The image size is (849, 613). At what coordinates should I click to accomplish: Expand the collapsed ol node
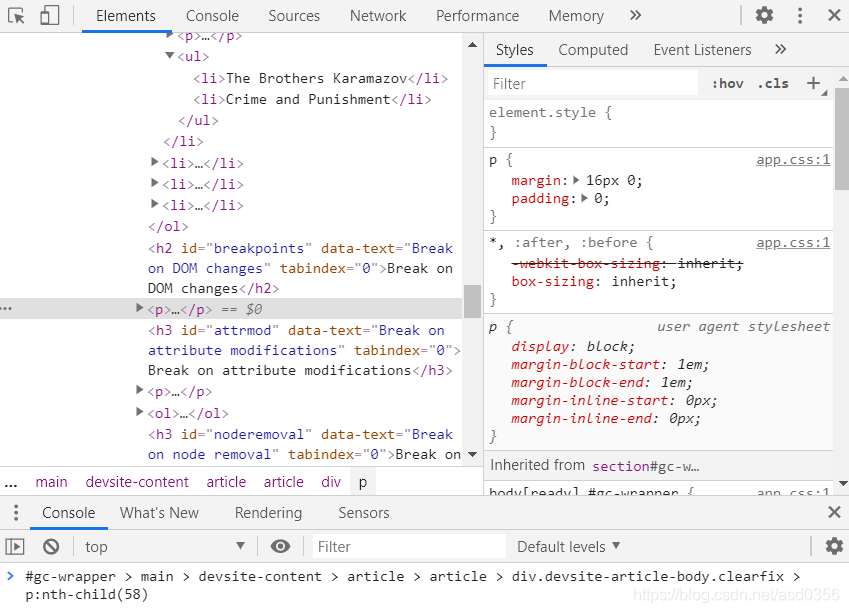[x=140, y=412]
